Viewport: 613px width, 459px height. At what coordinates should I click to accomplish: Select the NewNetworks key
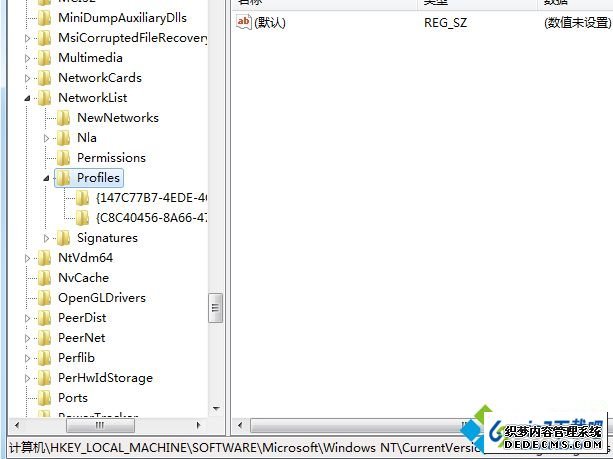coord(117,118)
